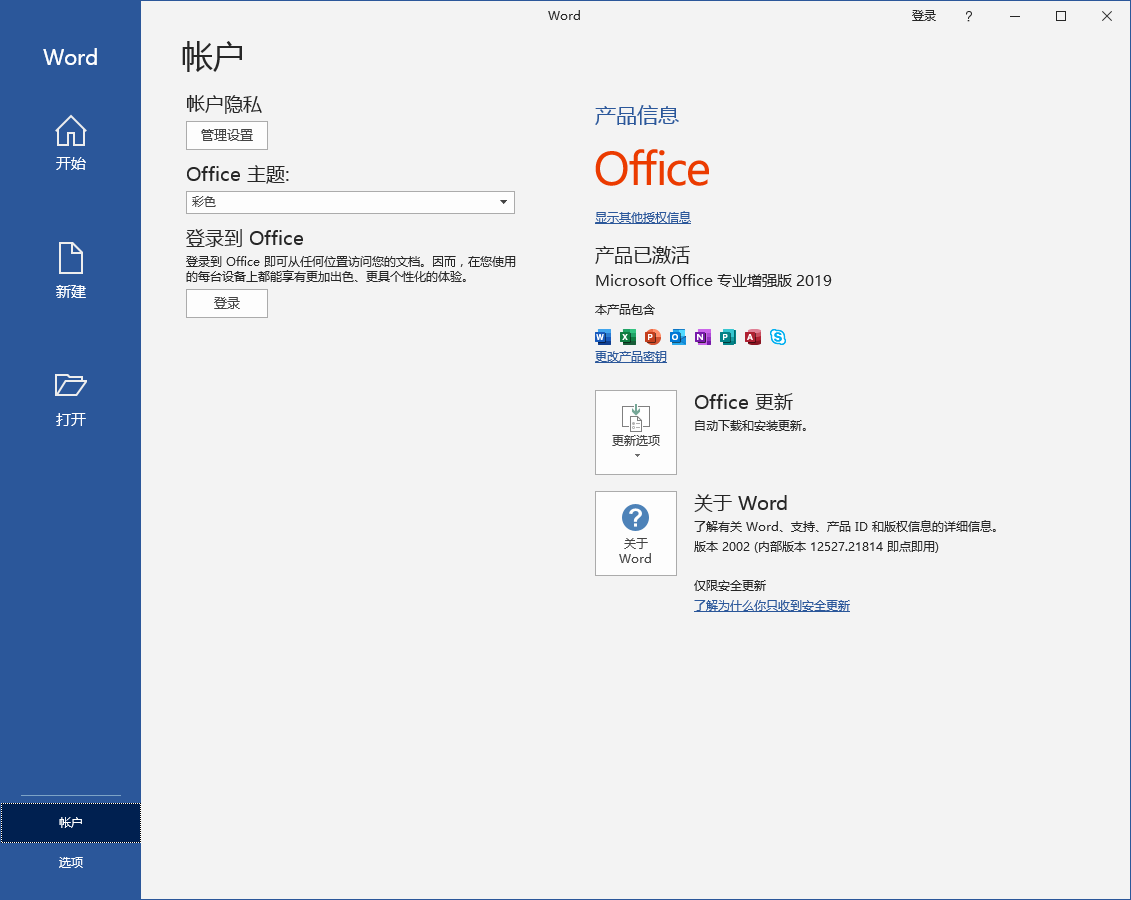Click the Word app icon in product list
Image resolution: width=1131 pixels, height=900 pixels.
pyautogui.click(x=603, y=337)
